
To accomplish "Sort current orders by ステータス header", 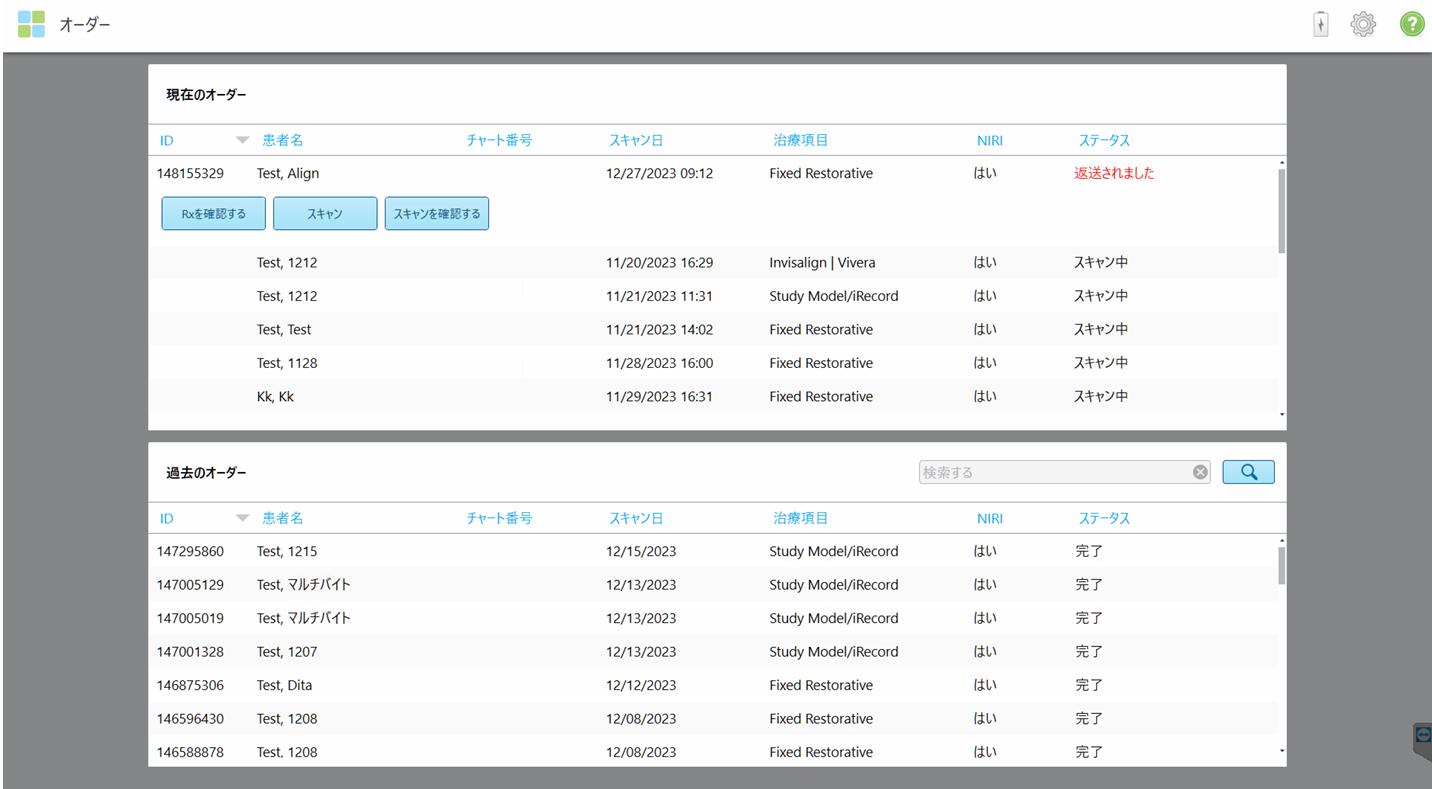I will pos(1104,140).
